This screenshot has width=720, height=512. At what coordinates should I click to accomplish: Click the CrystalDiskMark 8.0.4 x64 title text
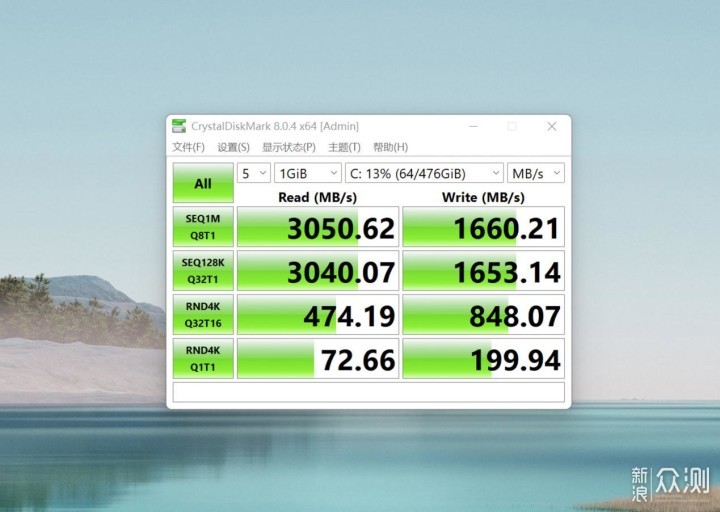click(x=275, y=126)
